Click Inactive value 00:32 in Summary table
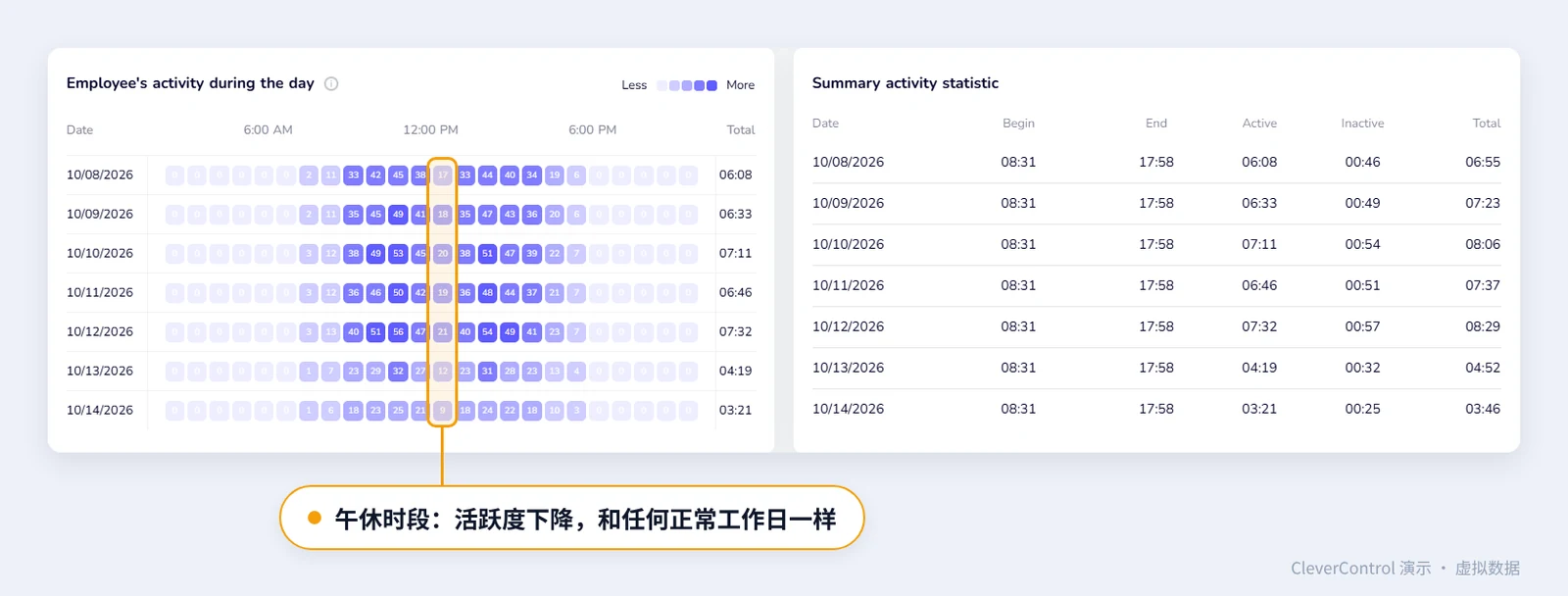 [x=1362, y=369]
